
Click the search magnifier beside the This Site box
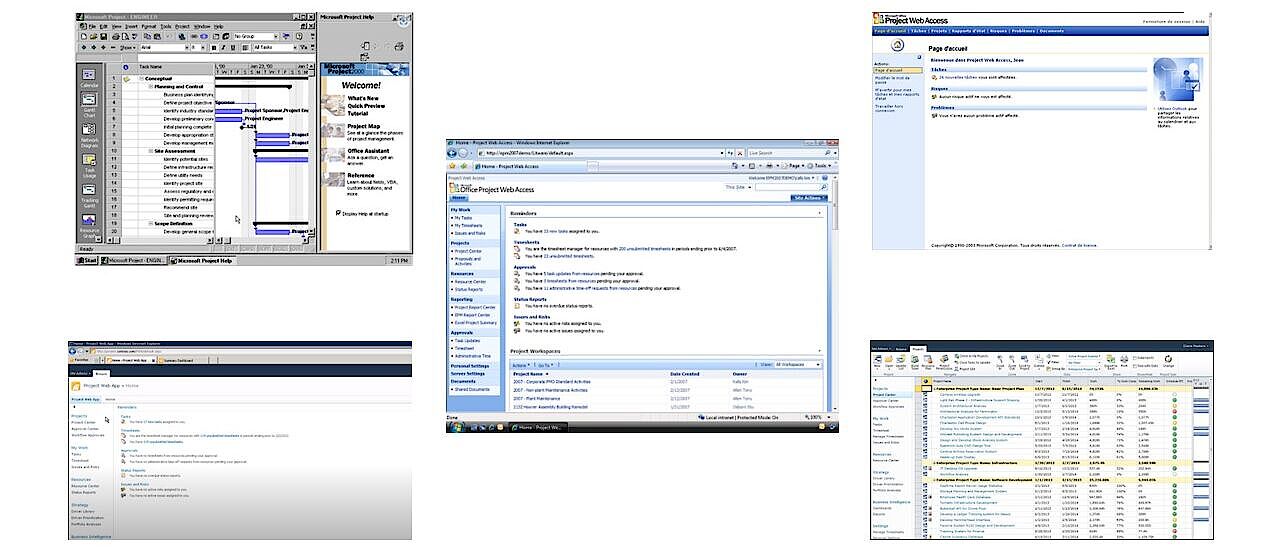824,187
